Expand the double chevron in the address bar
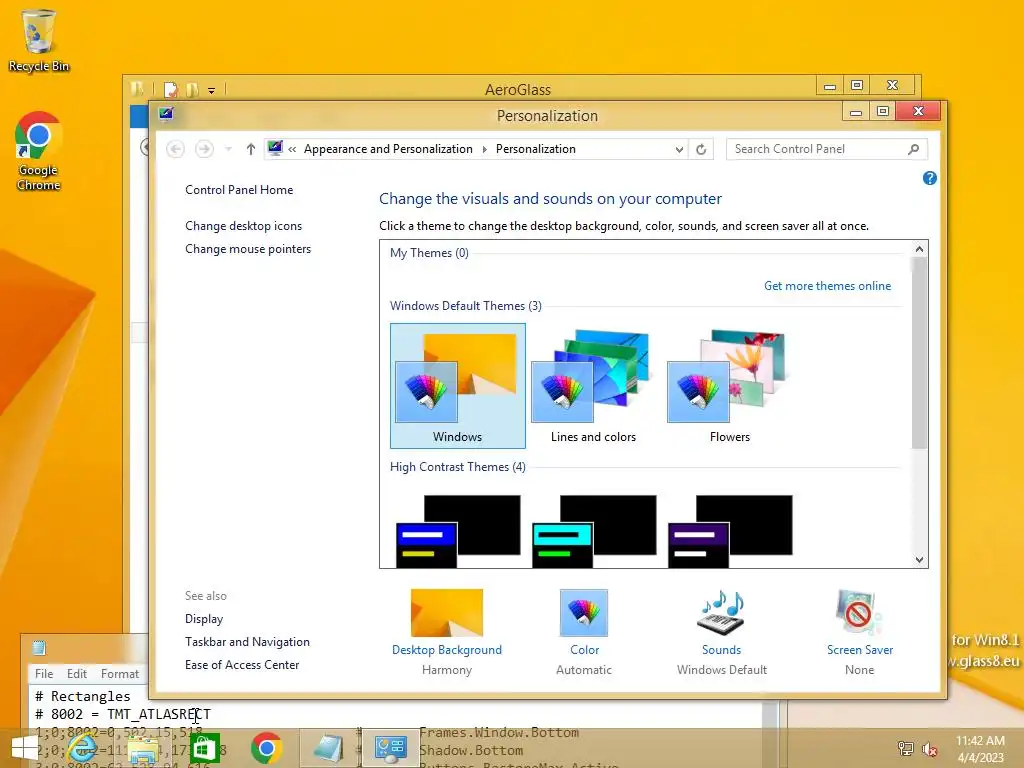This screenshot has width=1024, height=768. [292, 150]
